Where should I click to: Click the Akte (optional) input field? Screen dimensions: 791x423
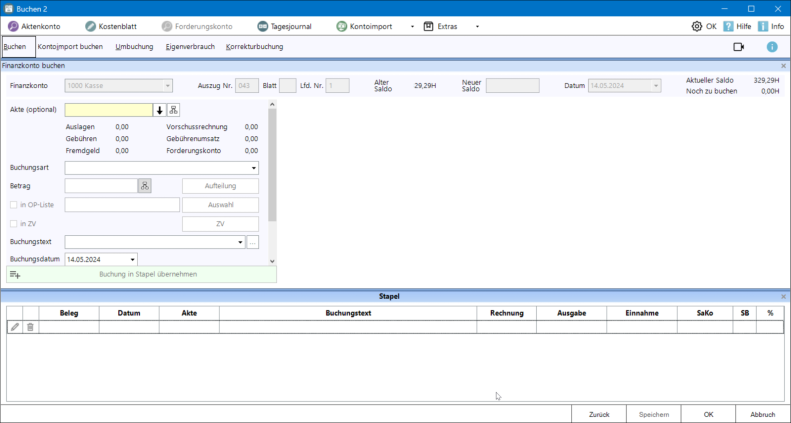(108, 110)
